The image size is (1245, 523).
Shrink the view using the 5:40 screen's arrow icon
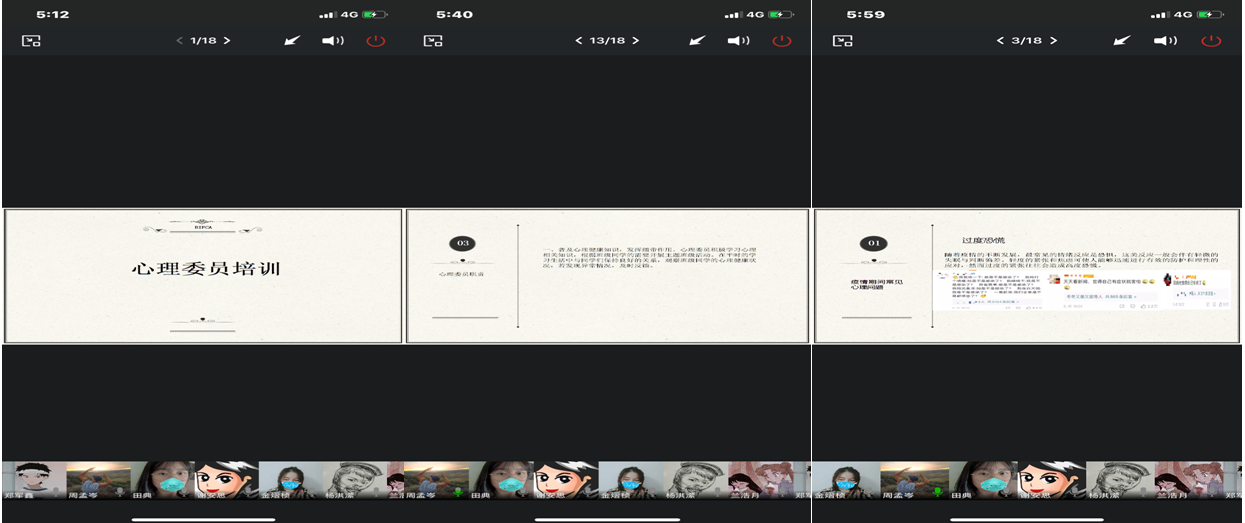coord(698,41)
